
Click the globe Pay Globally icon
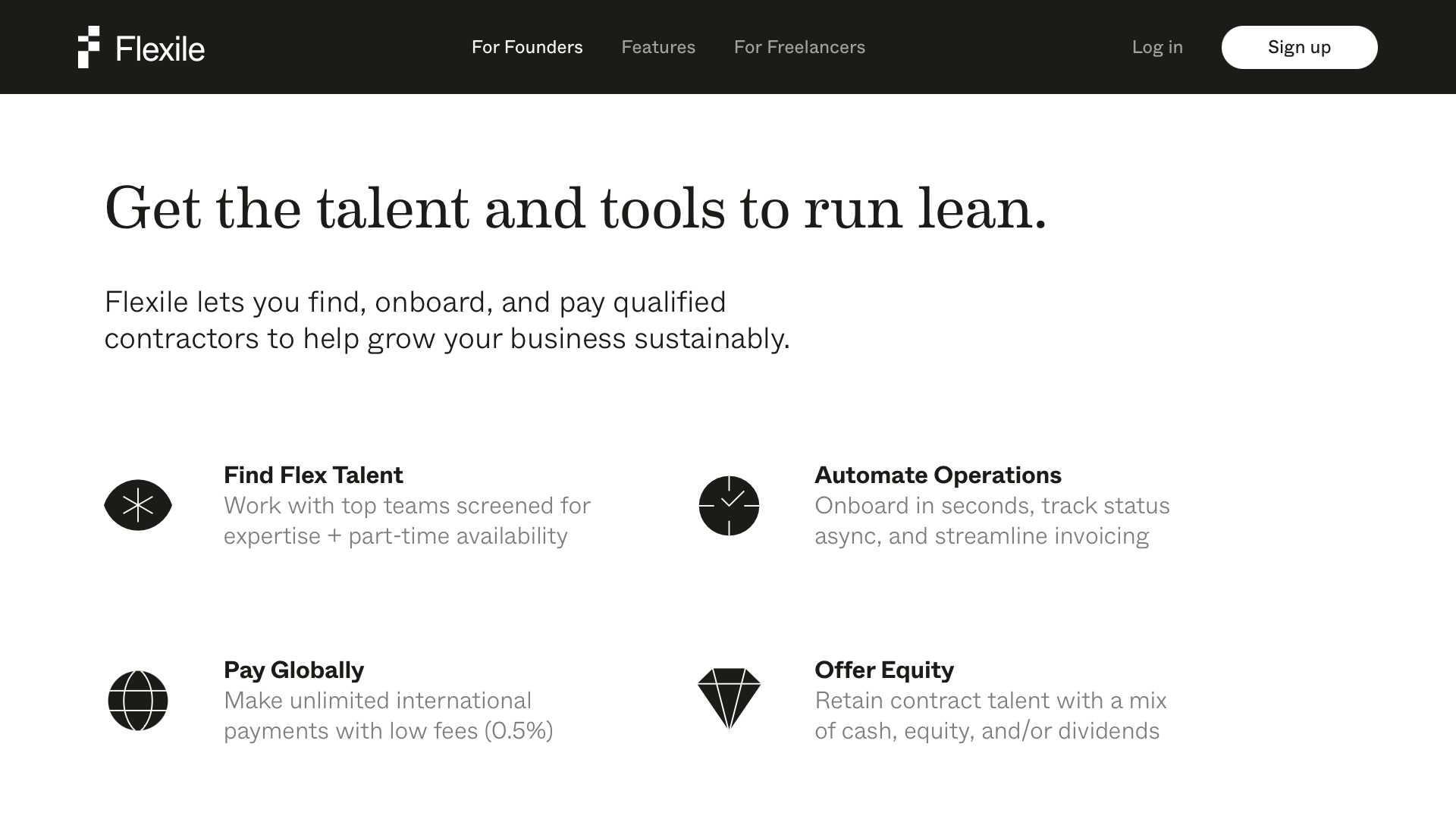[x=138, y=701]
